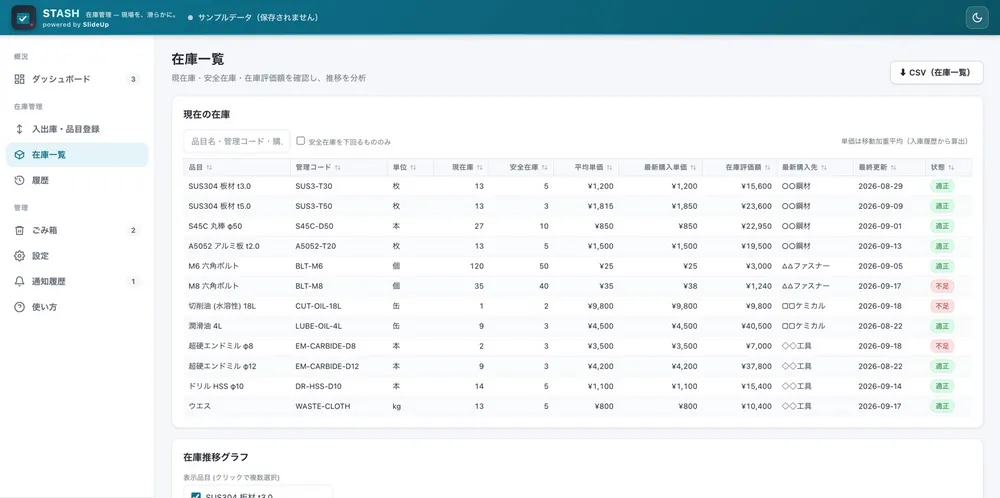The image size is (1000, 498).
Task: Click the S45C 丸棒 φ50 row name
Action: (x=215, y=226)
